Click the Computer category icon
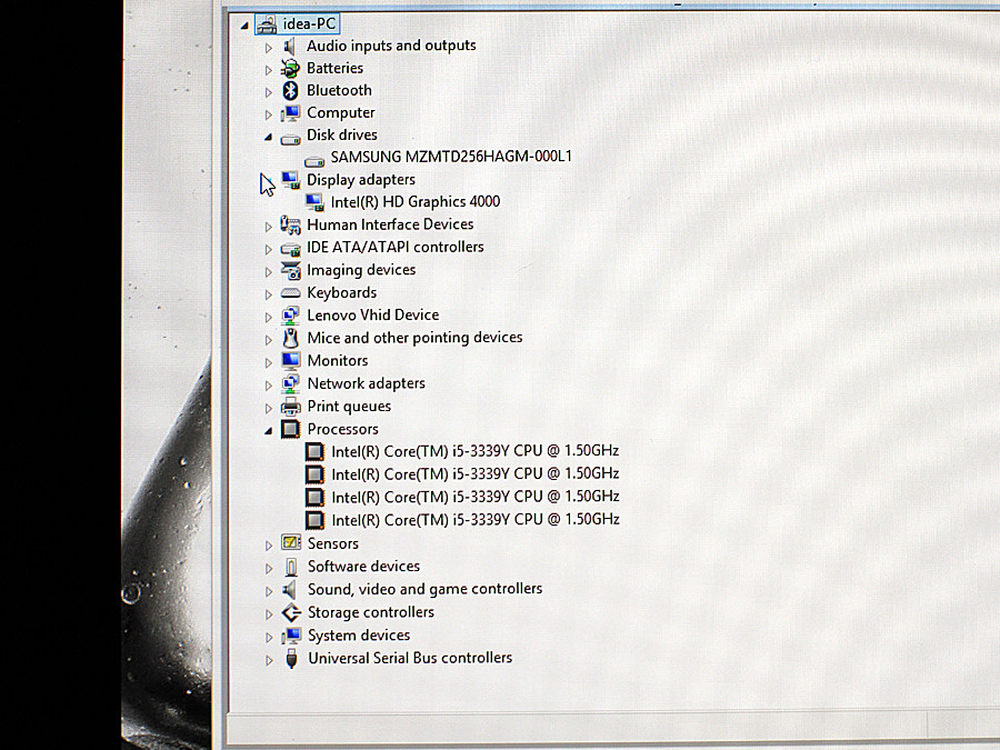The width and height of the screenshot is (1000, 750). tap(290, 114)
